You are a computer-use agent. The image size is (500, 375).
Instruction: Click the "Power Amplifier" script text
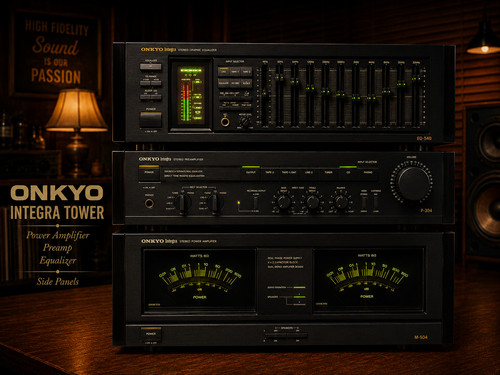pyautogui.click(x=58, y=235)
